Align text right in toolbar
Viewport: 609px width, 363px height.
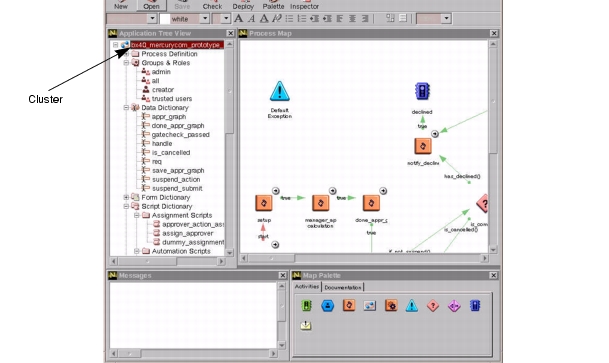(365, 18)
